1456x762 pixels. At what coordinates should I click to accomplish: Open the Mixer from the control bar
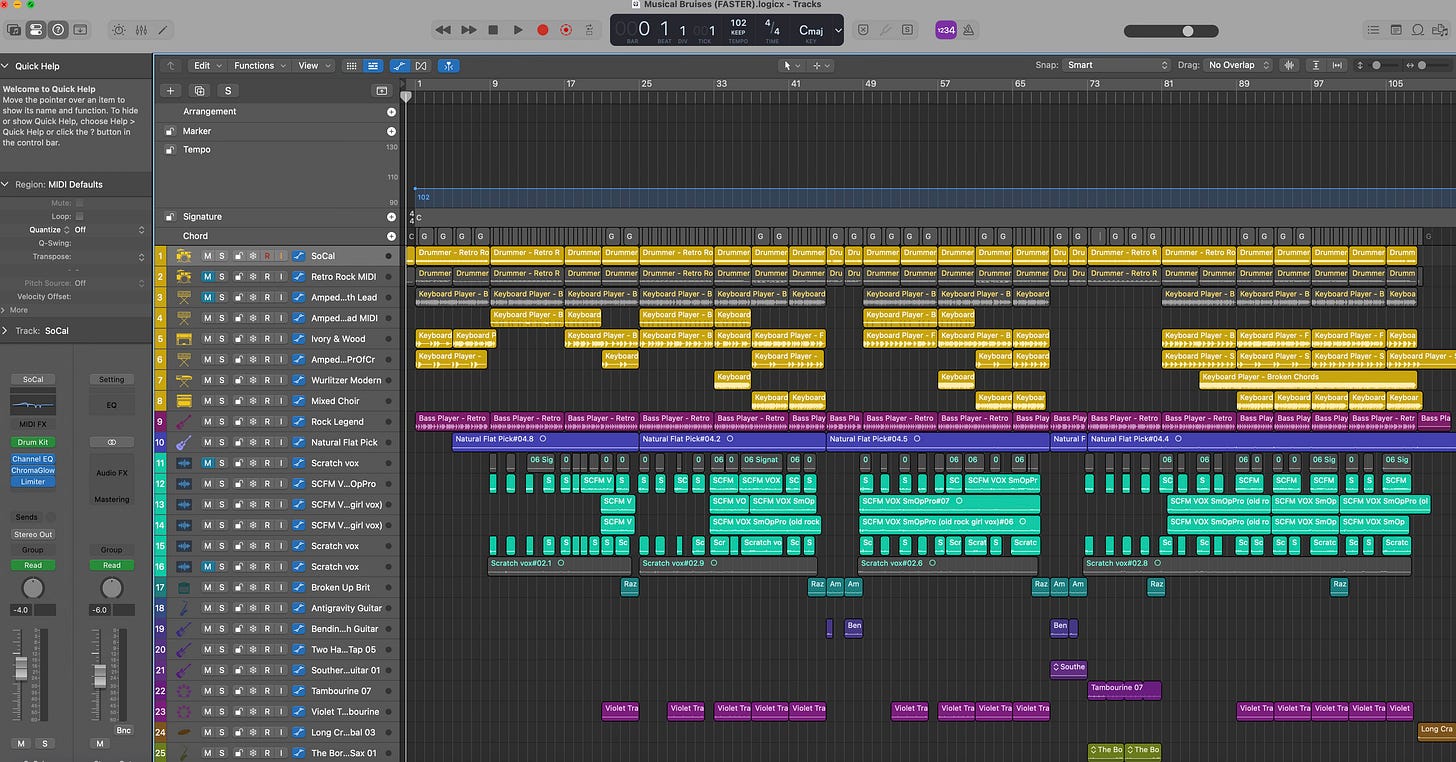[x=141, y=30]
